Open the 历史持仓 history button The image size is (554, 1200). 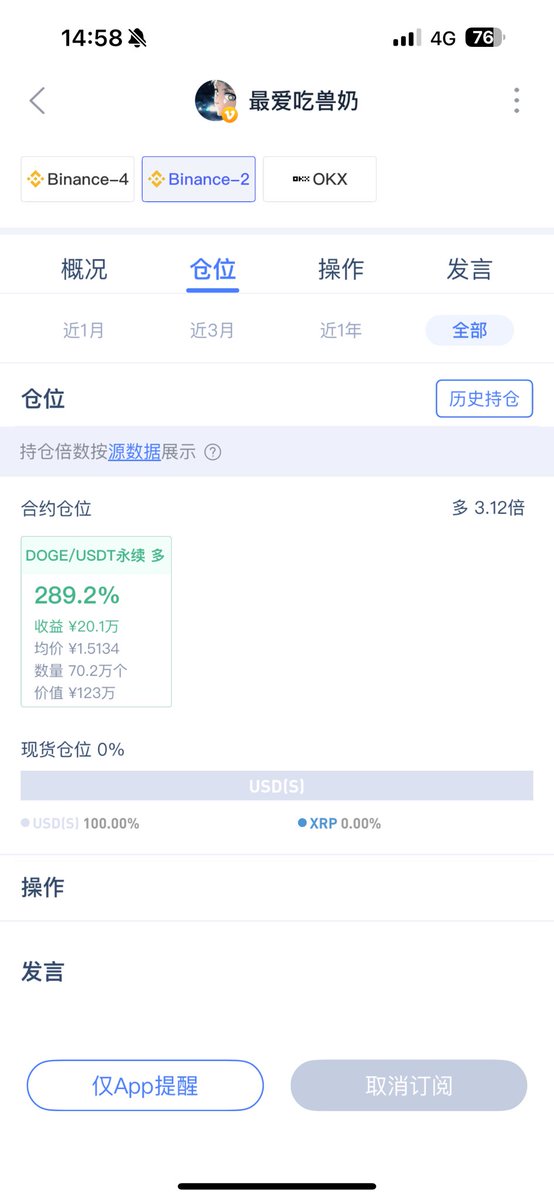(485, 399)
